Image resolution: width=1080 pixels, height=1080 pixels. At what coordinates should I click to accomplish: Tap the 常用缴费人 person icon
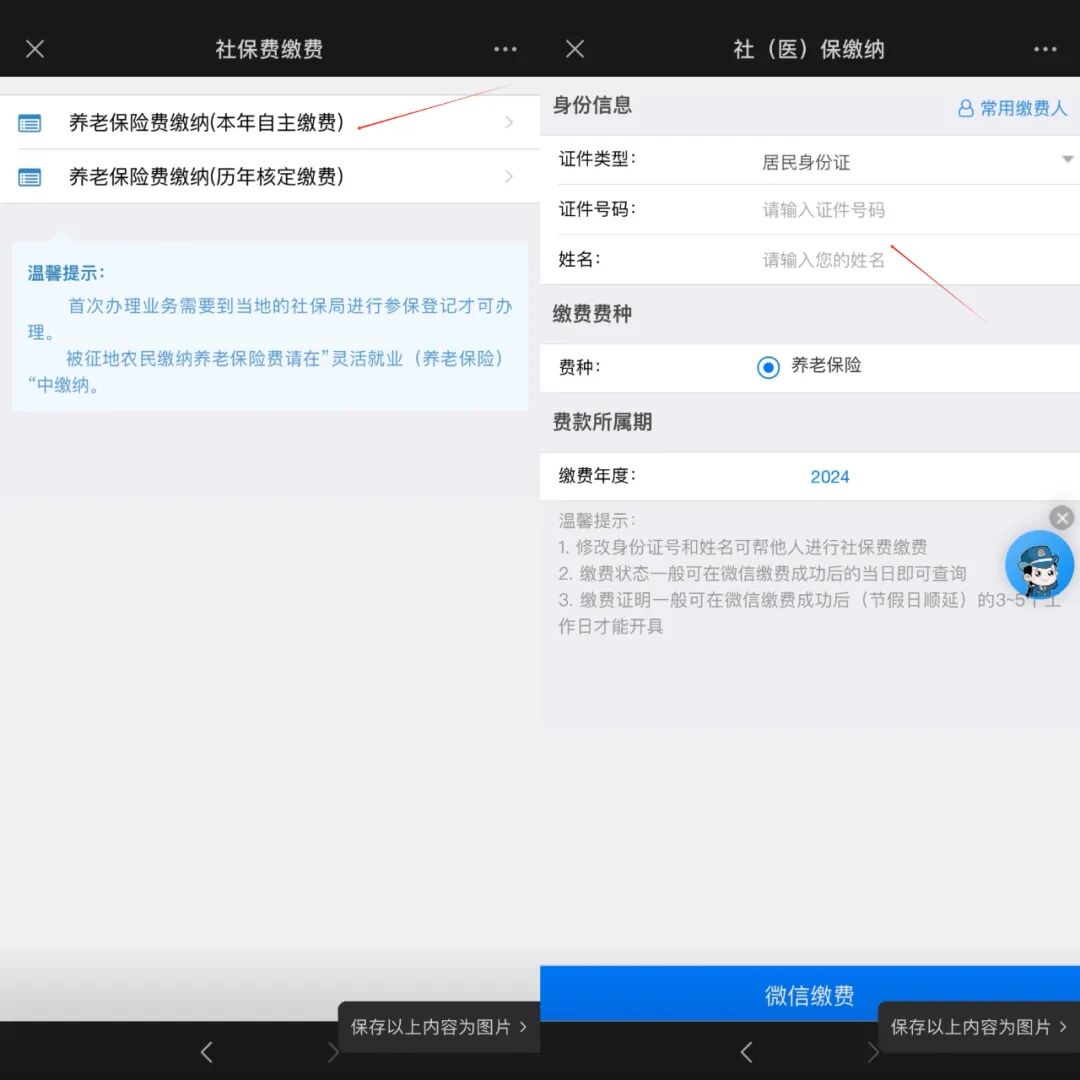coord(965,108)
